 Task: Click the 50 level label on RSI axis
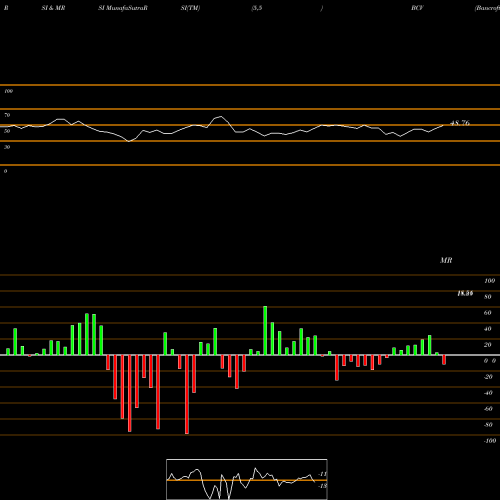tap(7, 131)
